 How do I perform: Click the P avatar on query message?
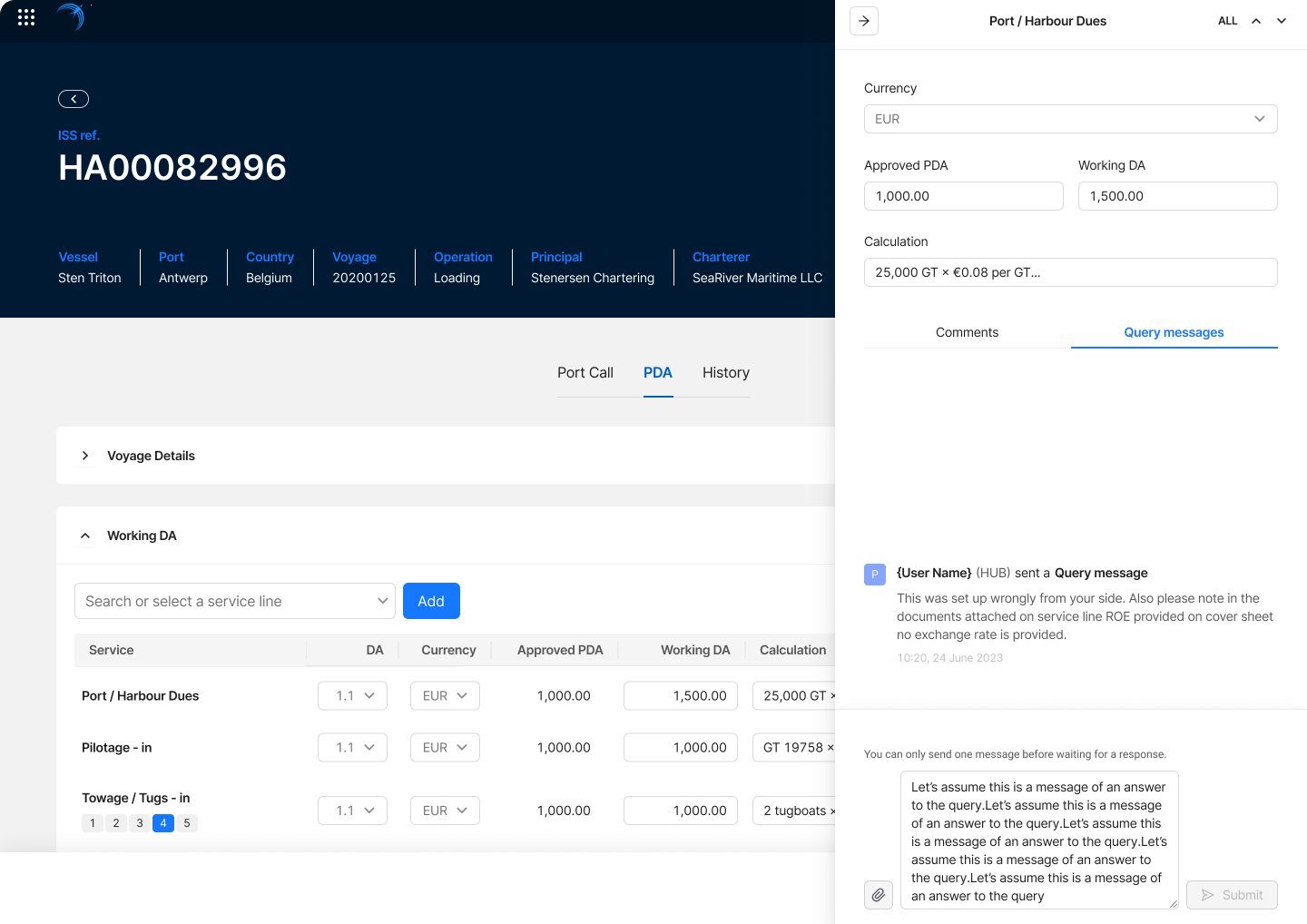(875, 575)
